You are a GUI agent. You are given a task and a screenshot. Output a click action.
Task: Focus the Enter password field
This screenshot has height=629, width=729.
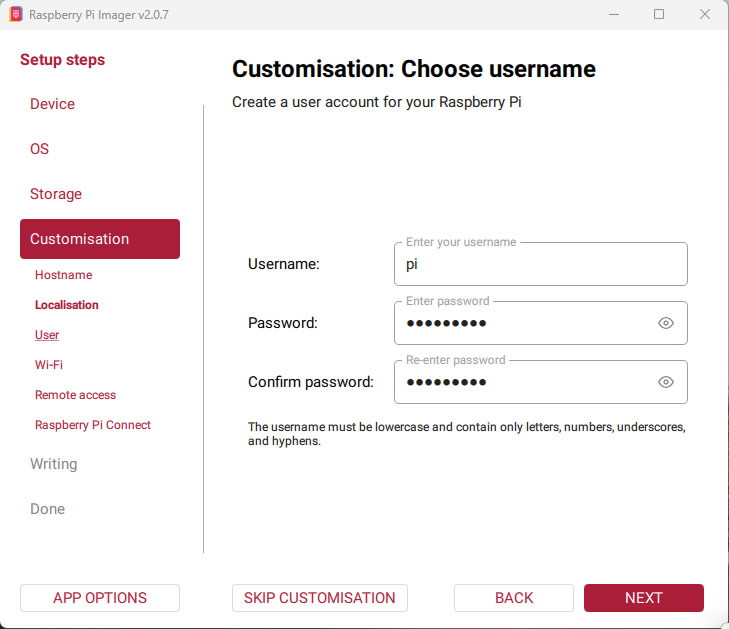(540, 323)
